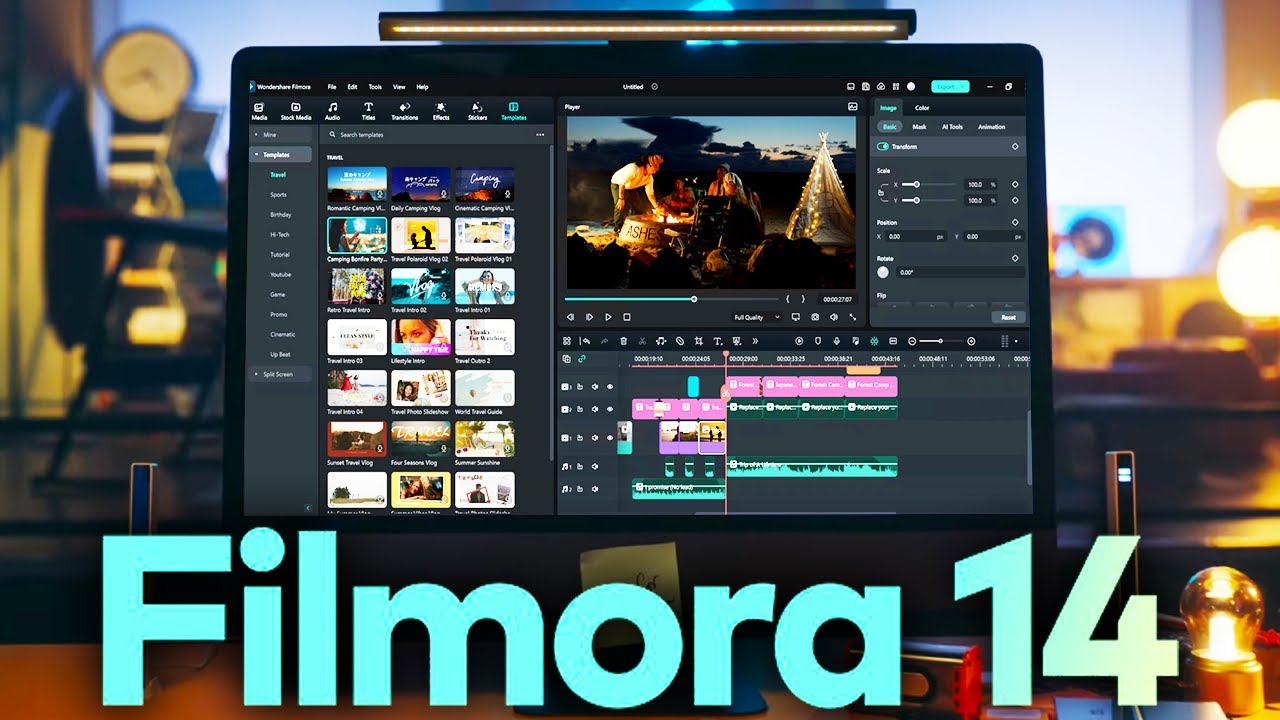Switch to the AI Tools tab
Screen dimensions: 1280x720
click(x=952, y=127)
